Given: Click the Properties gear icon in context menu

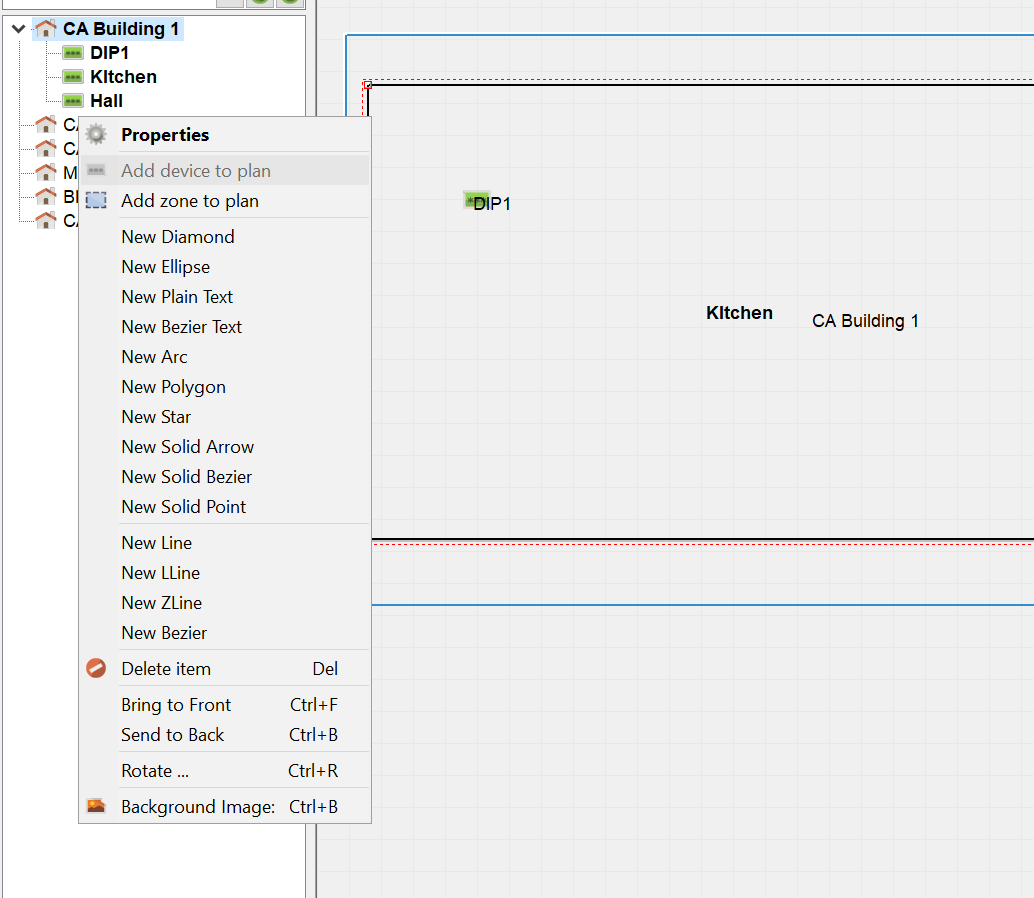Looking at the screenshot, I should pos(96,135).
